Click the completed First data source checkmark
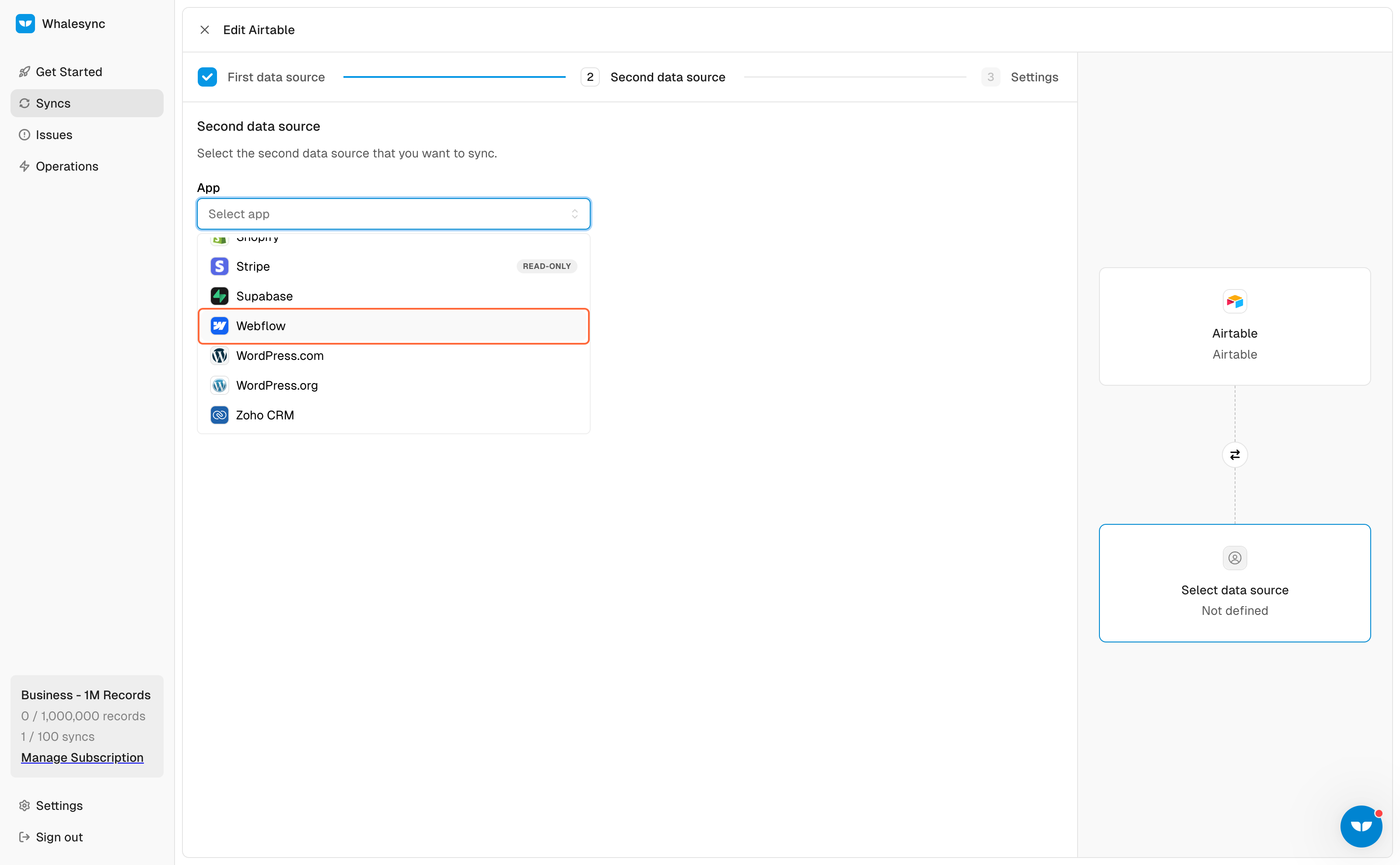Viewport: 1400px width, 865px height. [x=207, y=77]
